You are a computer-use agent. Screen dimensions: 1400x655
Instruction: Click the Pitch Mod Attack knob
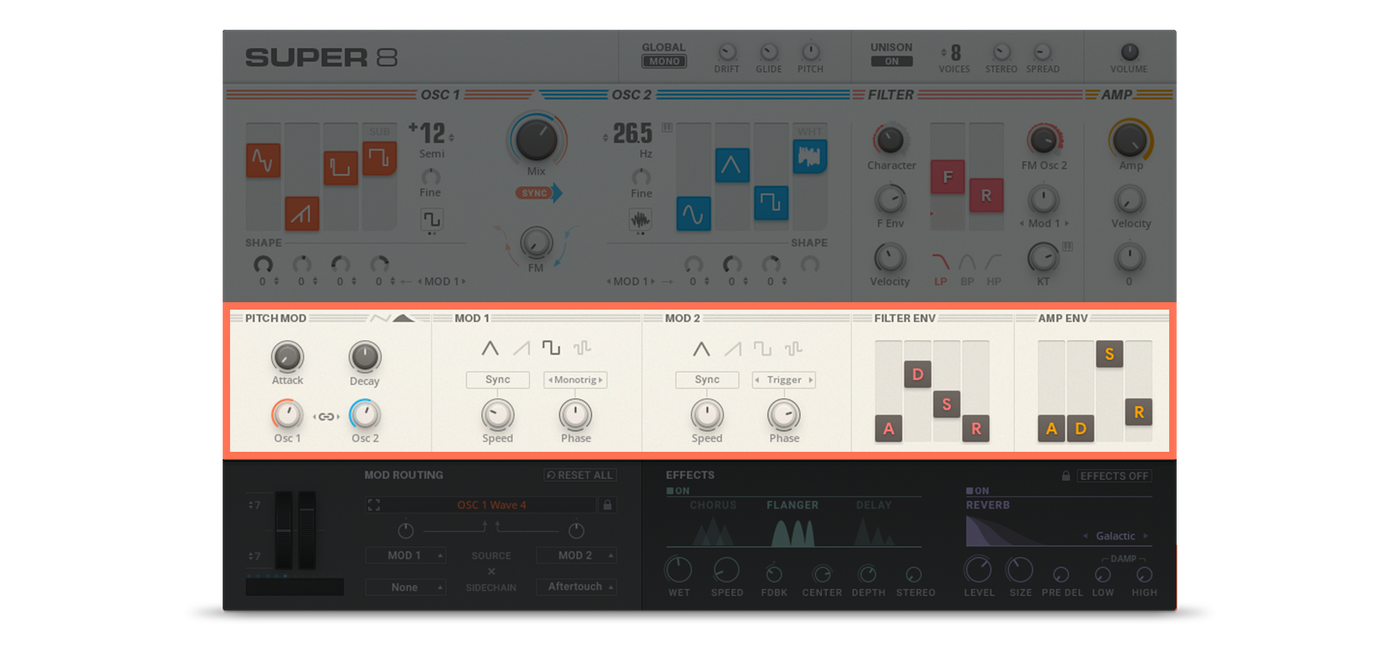tap(287, 357)
